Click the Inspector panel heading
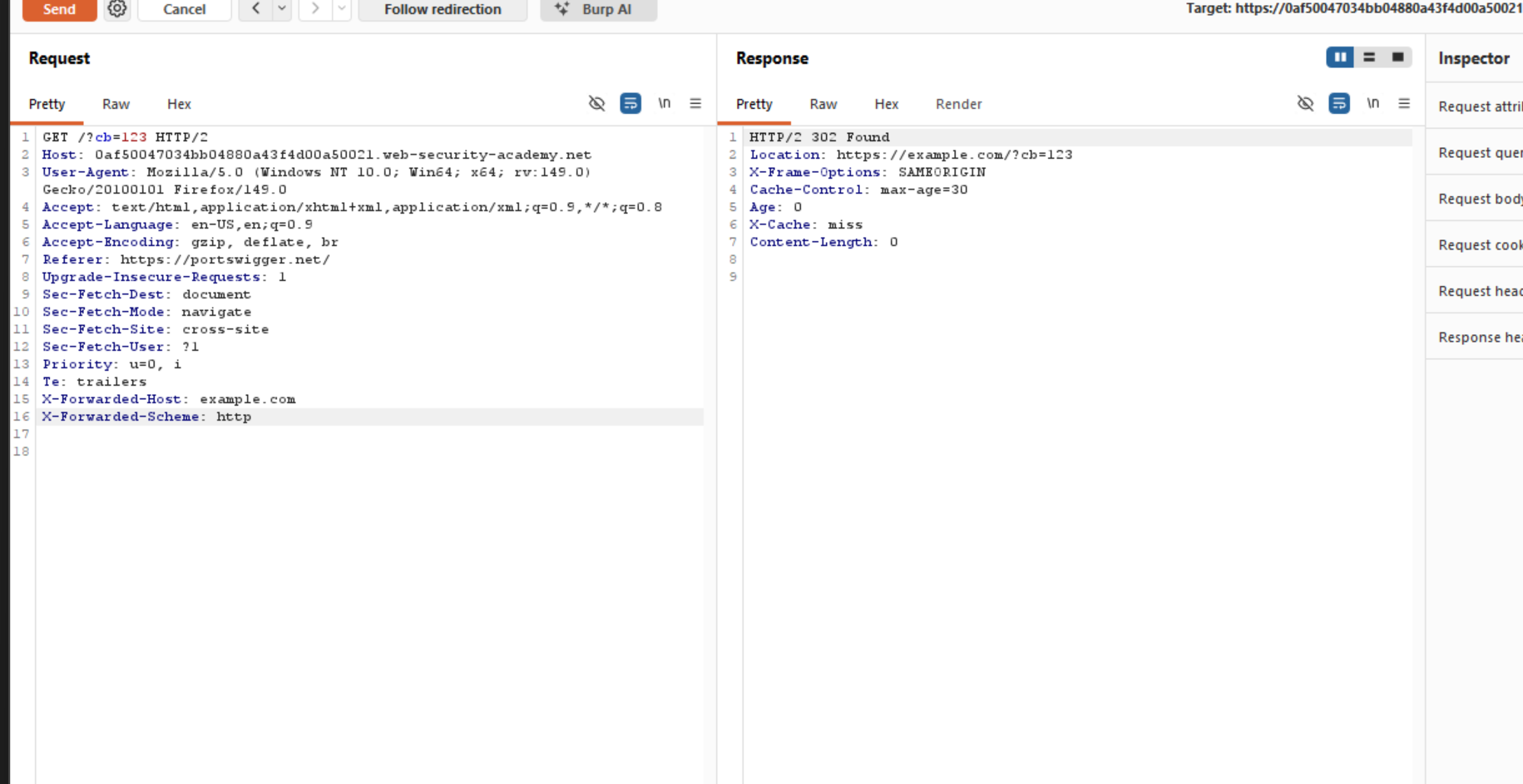 point(1474,58)
